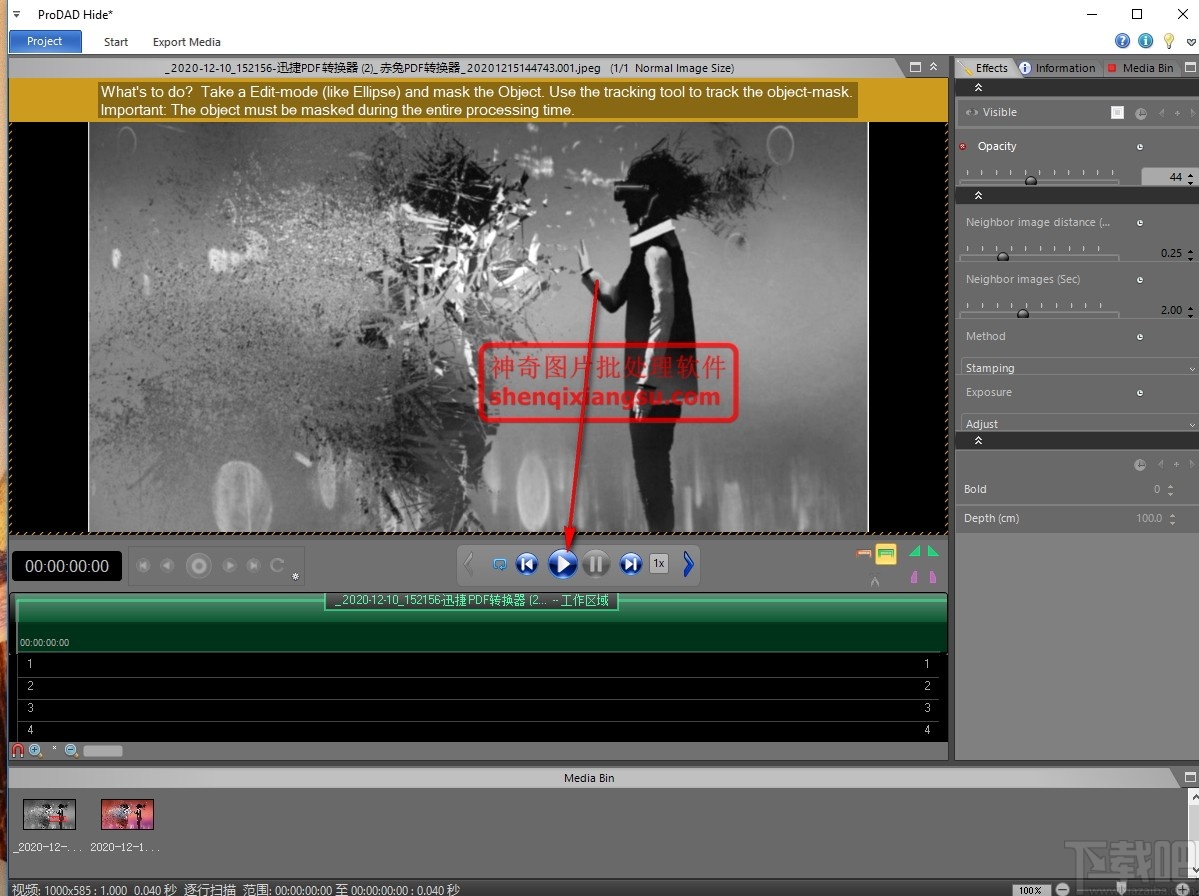The height and width of the screenshot is (896, 1199).
Task: Step the 0.25 Neighbor distance spinner
Action: [1191, 254]
